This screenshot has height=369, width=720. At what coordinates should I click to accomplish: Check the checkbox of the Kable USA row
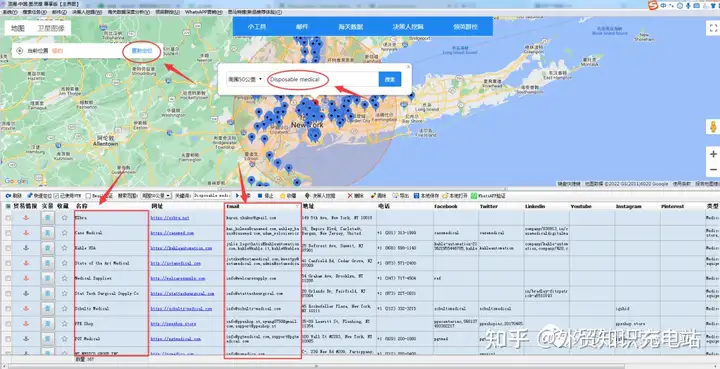point(8,248)
